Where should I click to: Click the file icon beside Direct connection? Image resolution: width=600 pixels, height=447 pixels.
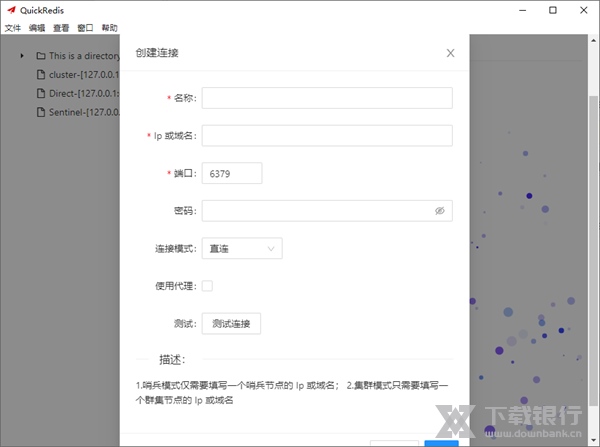[x=41, y=93]
